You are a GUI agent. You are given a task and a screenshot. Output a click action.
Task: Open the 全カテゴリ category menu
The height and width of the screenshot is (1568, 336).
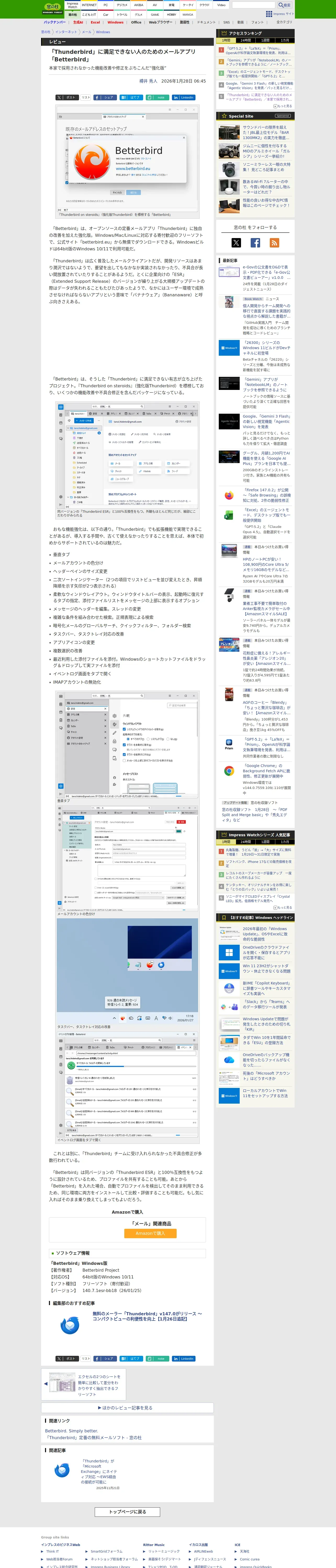pyautogui.click(x=284, y=22)
